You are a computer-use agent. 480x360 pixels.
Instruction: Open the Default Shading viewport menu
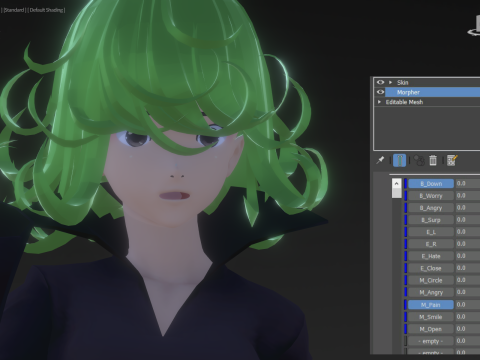click(47, 10)
